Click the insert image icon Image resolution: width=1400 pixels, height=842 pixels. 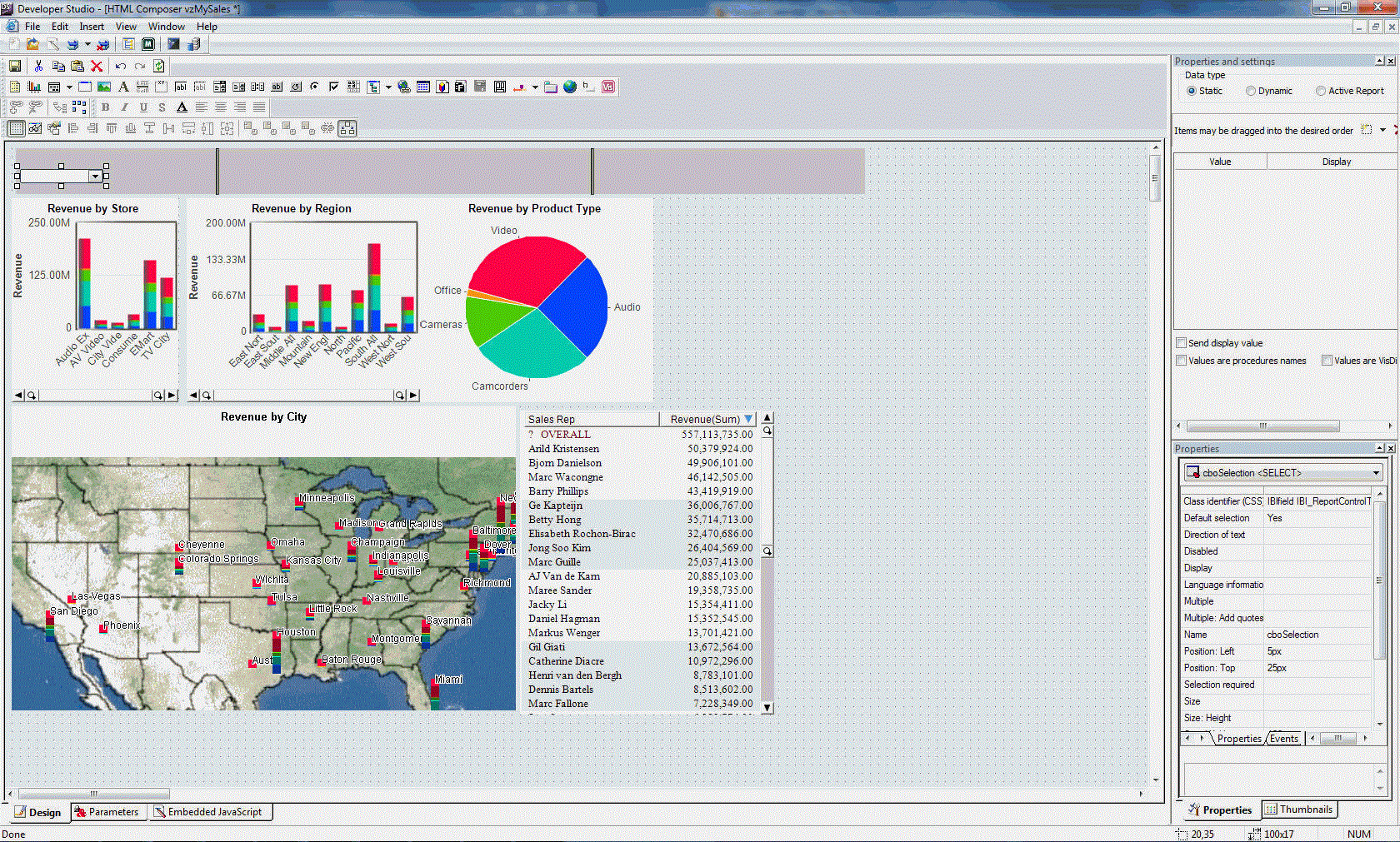pos(104,87)
